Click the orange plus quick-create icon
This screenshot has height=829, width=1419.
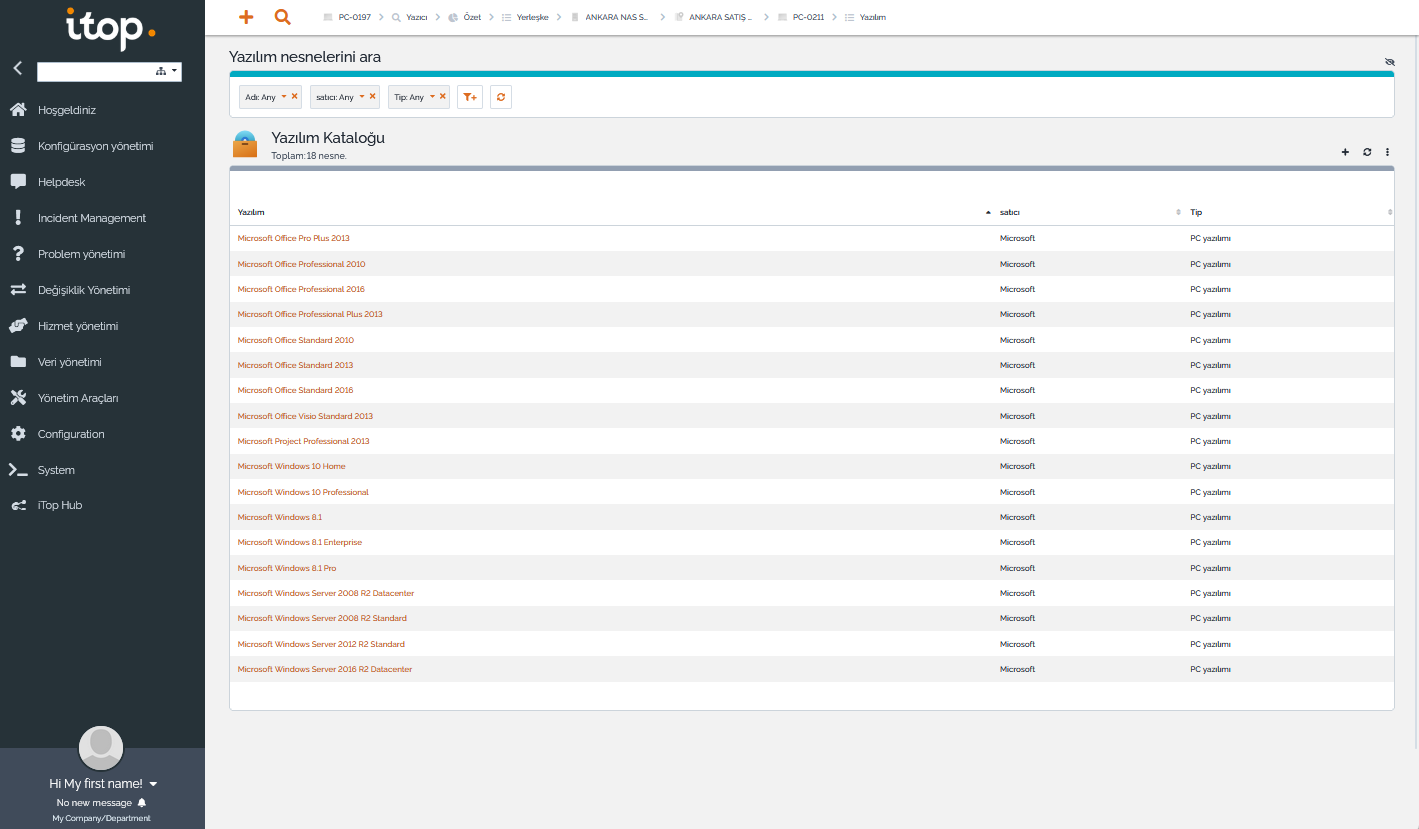(x=246, y=17)
